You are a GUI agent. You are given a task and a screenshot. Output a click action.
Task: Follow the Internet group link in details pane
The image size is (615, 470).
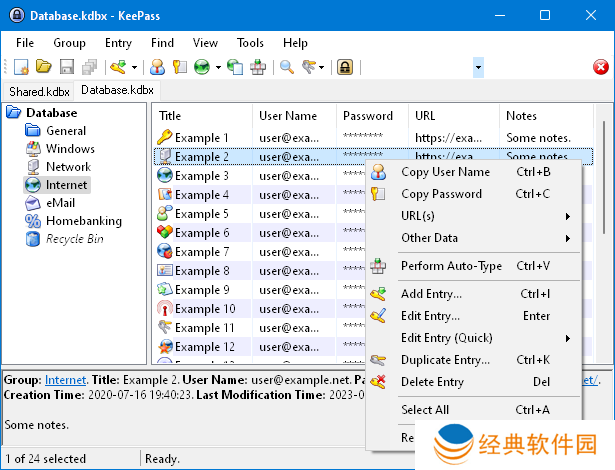65,380
